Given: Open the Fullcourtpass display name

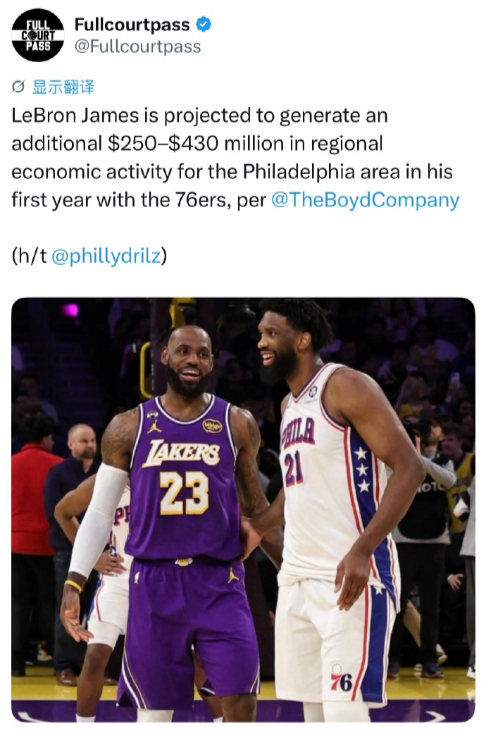Looking at the screenshot, I should (132, 24).
